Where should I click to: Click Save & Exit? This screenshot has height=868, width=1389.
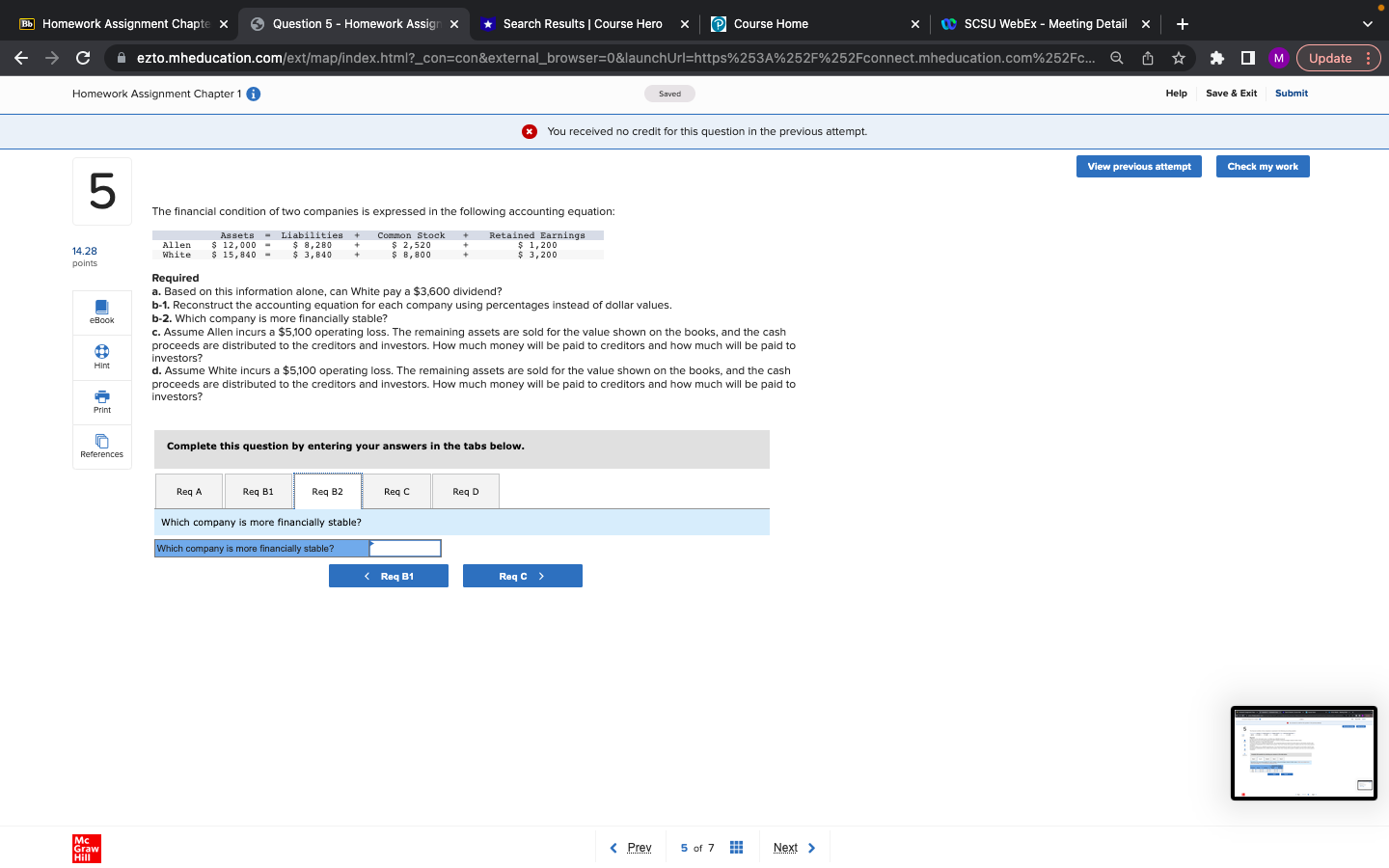[1231, 94]
